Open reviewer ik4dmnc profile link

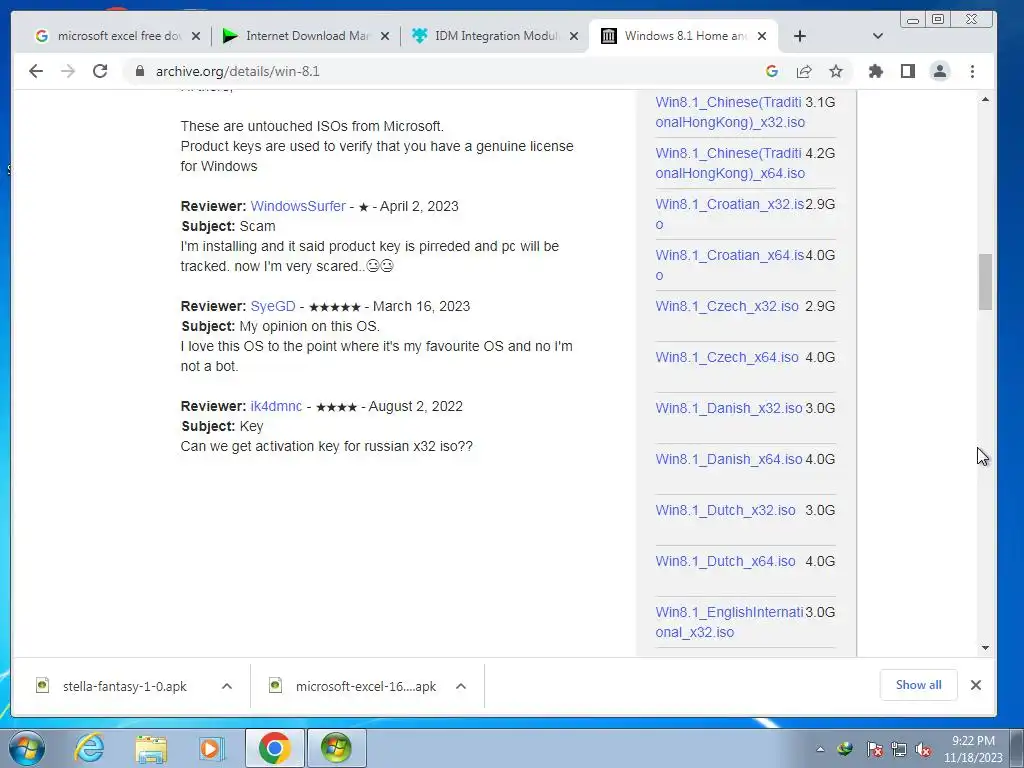pos(276,406)
